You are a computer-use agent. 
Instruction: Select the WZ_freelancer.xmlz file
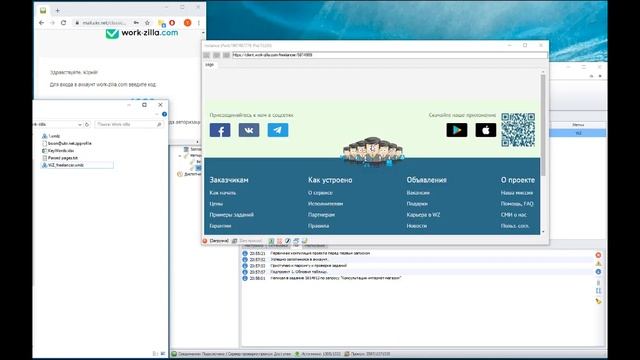click(77, 165)
